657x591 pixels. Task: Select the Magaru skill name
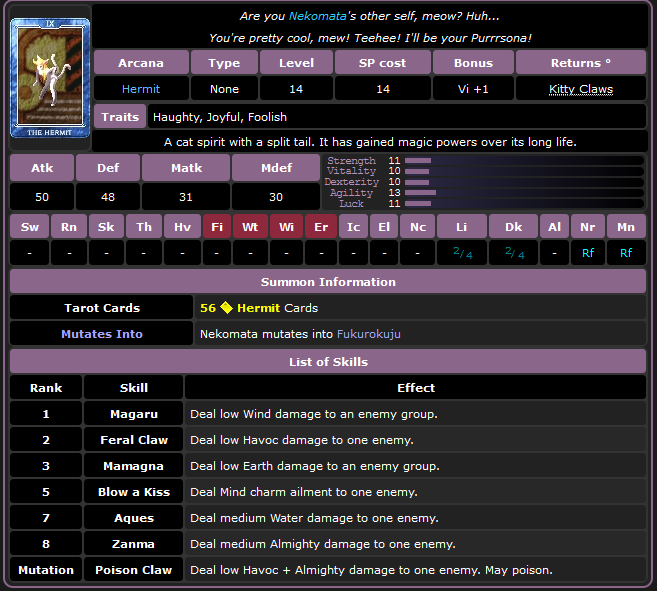pyautogui.click(x=134, y=414)
